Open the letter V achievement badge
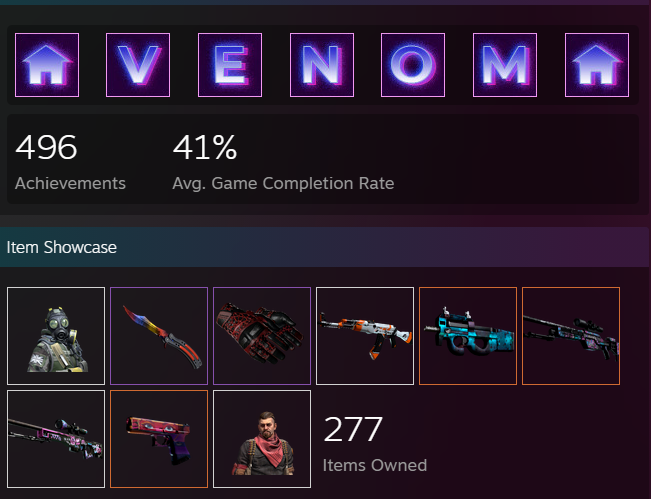651x499 pixels. 138,65
